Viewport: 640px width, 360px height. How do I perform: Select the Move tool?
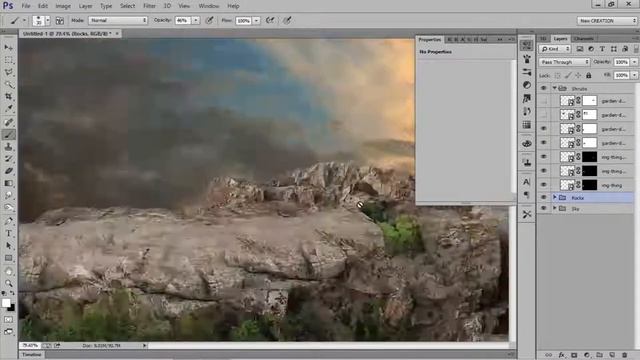(9, 48)
